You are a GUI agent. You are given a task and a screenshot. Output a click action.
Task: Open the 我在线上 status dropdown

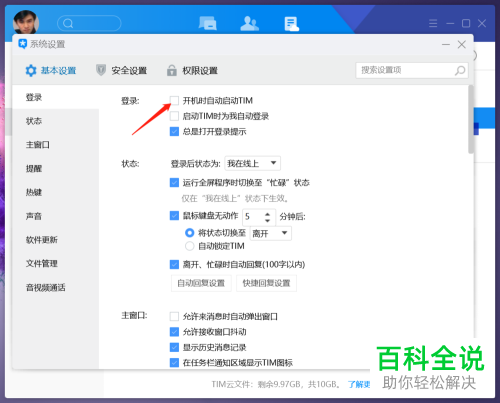coord(252,163)
